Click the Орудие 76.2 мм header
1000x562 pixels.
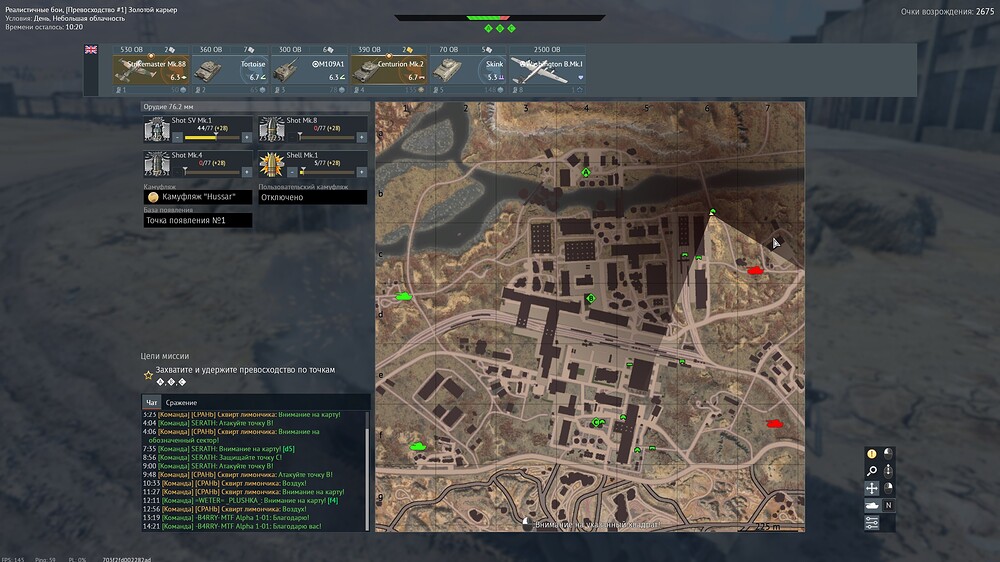(255, 107)
